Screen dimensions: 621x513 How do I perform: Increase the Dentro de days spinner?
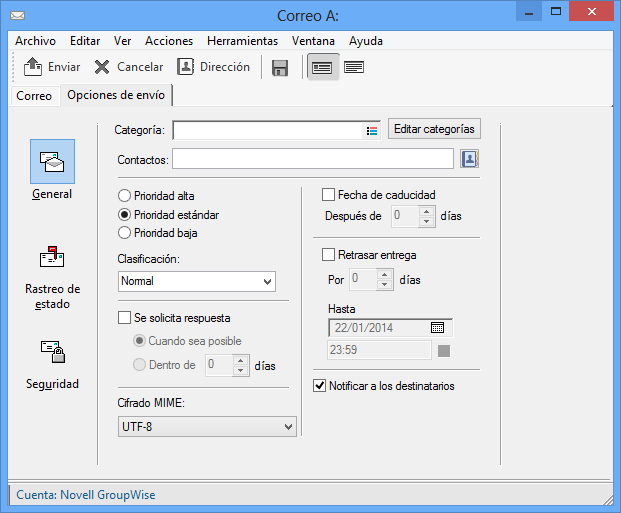240,360
